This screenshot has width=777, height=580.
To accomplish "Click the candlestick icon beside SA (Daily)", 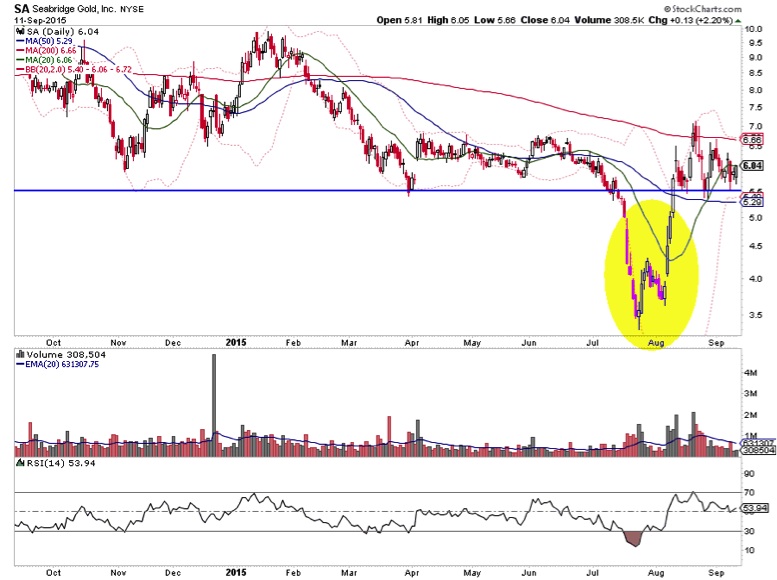I will tap(20, 31).
